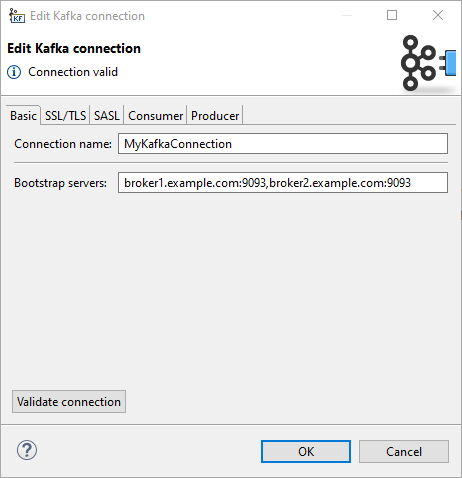Viewport: 462px width, 478px height.
Task: Click the Validate connection button
Action: pyautogui.click(x=69, y=402)
